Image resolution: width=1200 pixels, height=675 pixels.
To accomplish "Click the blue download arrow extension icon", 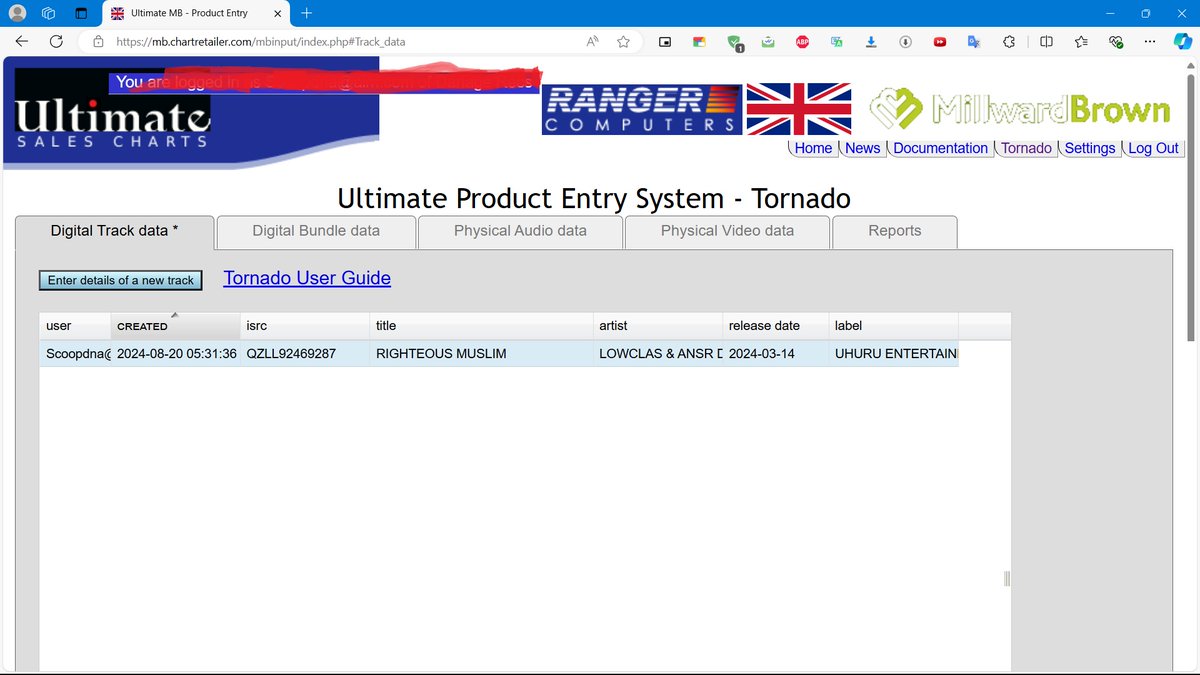I will click(870, 42).
